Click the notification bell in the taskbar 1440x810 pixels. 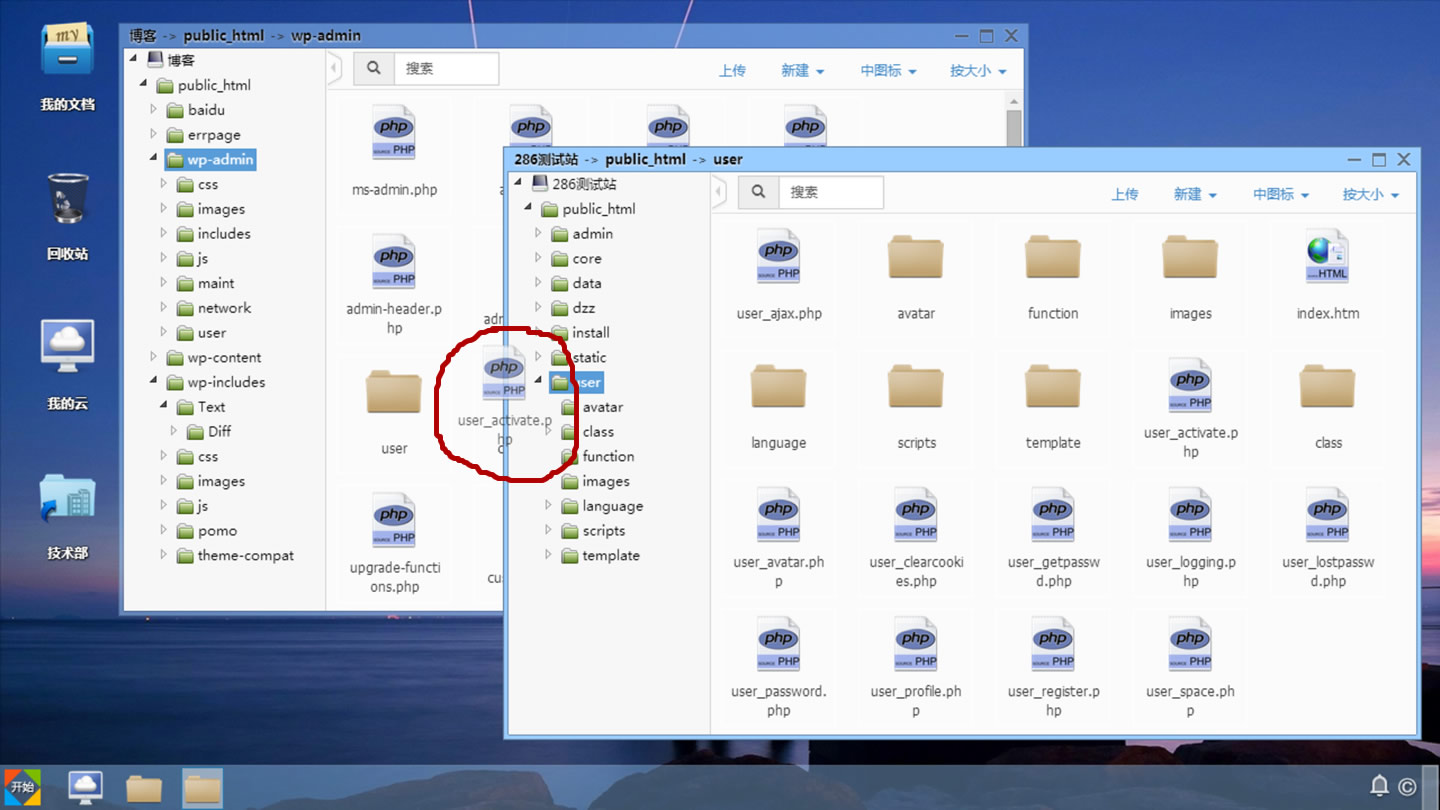coord(1379,787)
